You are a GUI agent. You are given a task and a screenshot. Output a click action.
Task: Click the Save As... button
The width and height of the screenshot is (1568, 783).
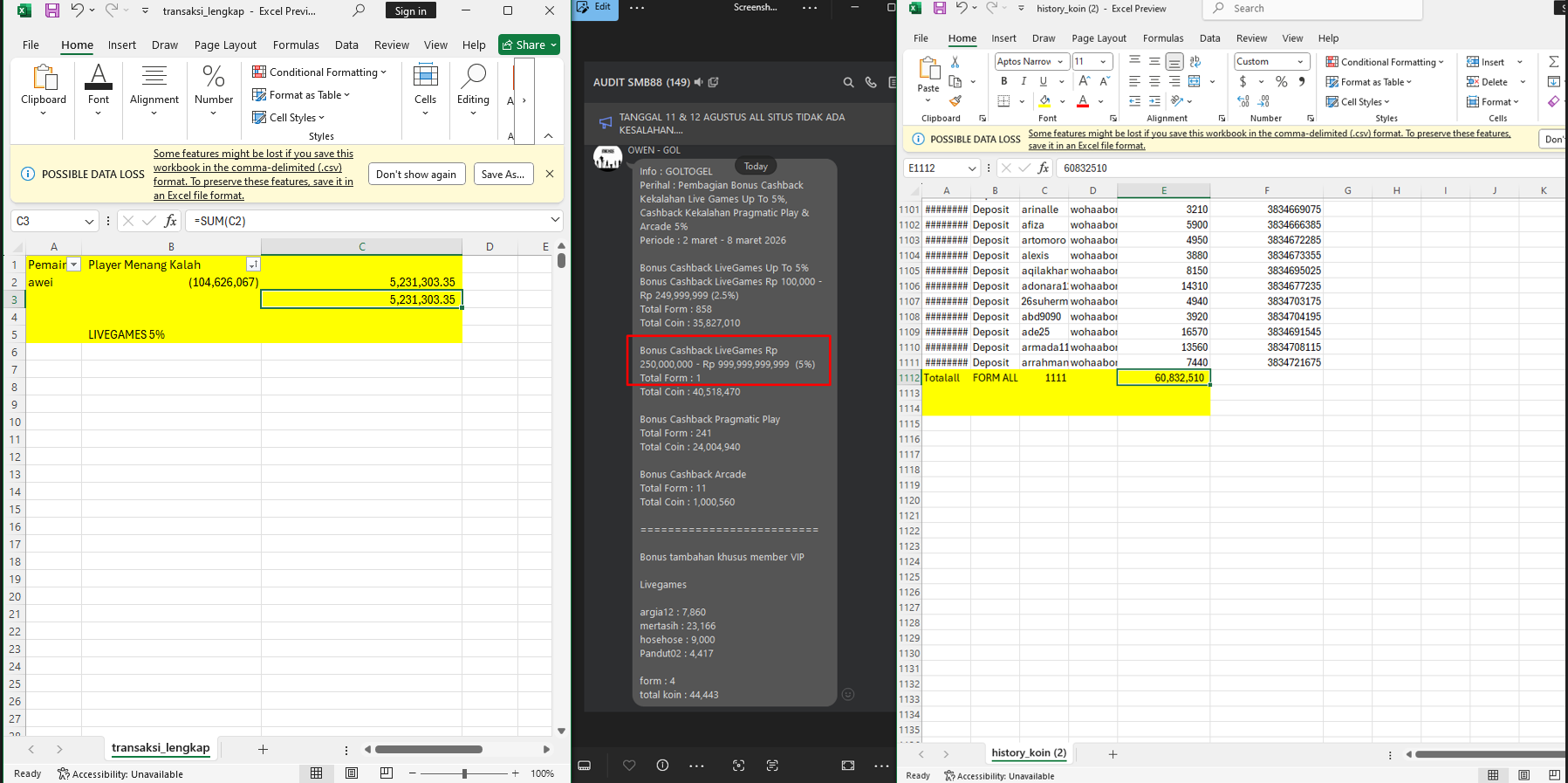[503, 174]
